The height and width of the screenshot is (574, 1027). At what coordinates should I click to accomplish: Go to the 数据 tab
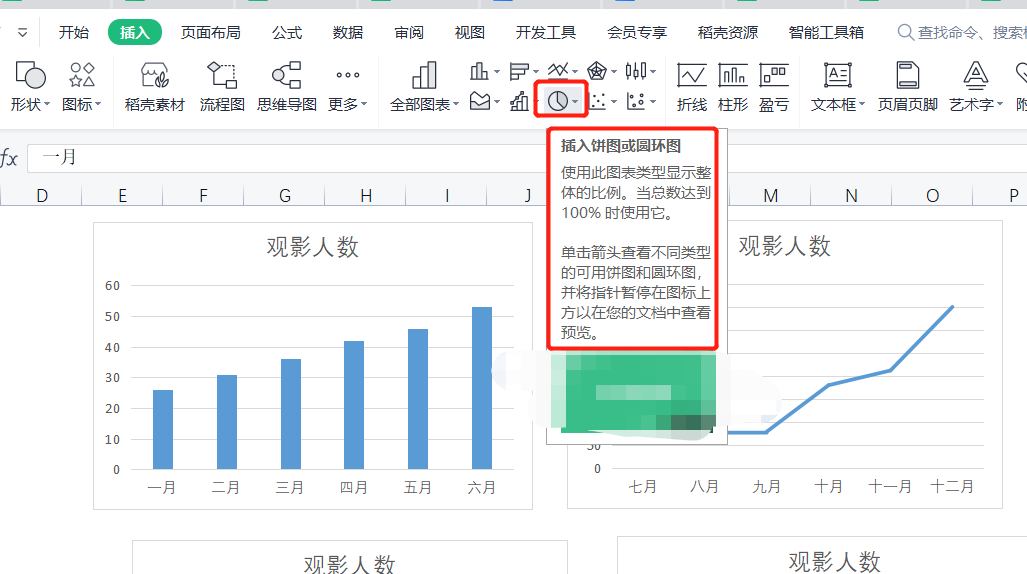347,32
